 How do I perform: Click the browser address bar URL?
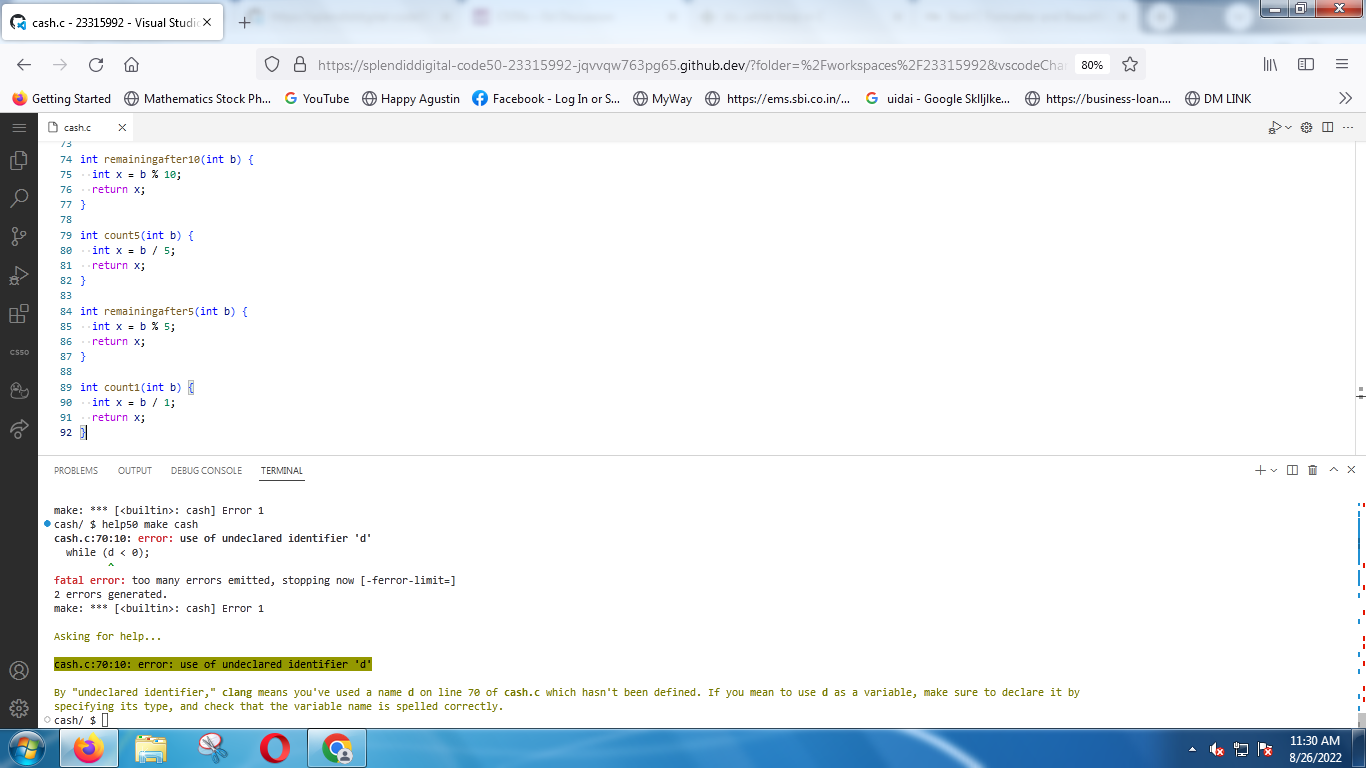[x=692, y=64]
